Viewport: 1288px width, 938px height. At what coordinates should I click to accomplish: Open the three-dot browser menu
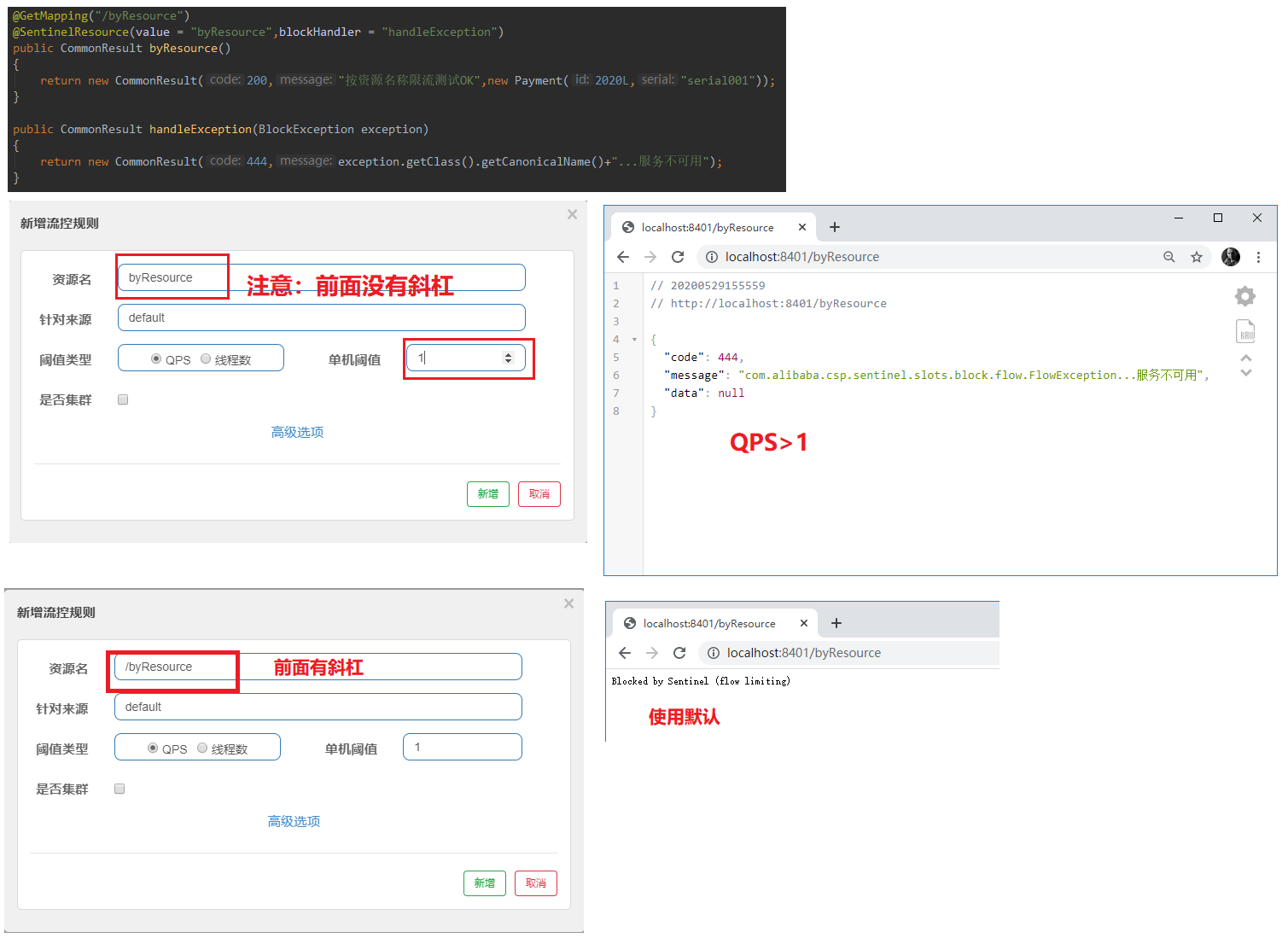pyautogui.click(x=1258, y=257)
